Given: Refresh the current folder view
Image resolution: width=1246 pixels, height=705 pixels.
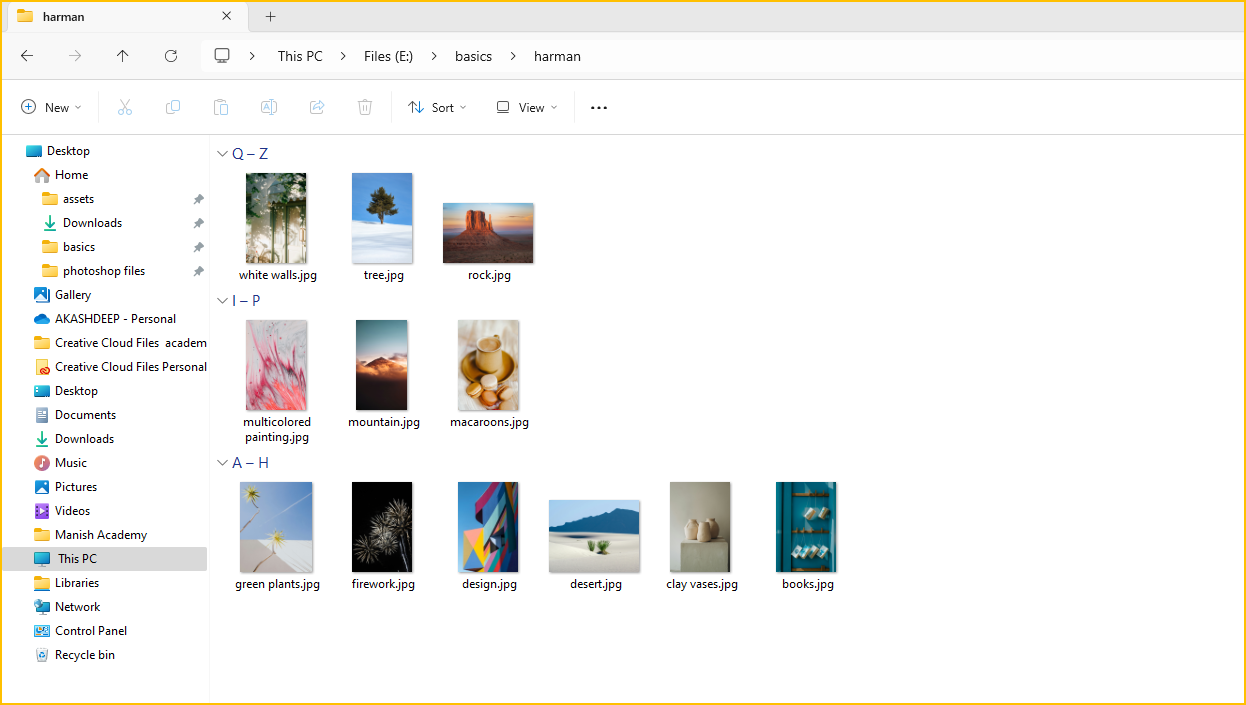Looking at the screenshot, I should pos(171,56).
